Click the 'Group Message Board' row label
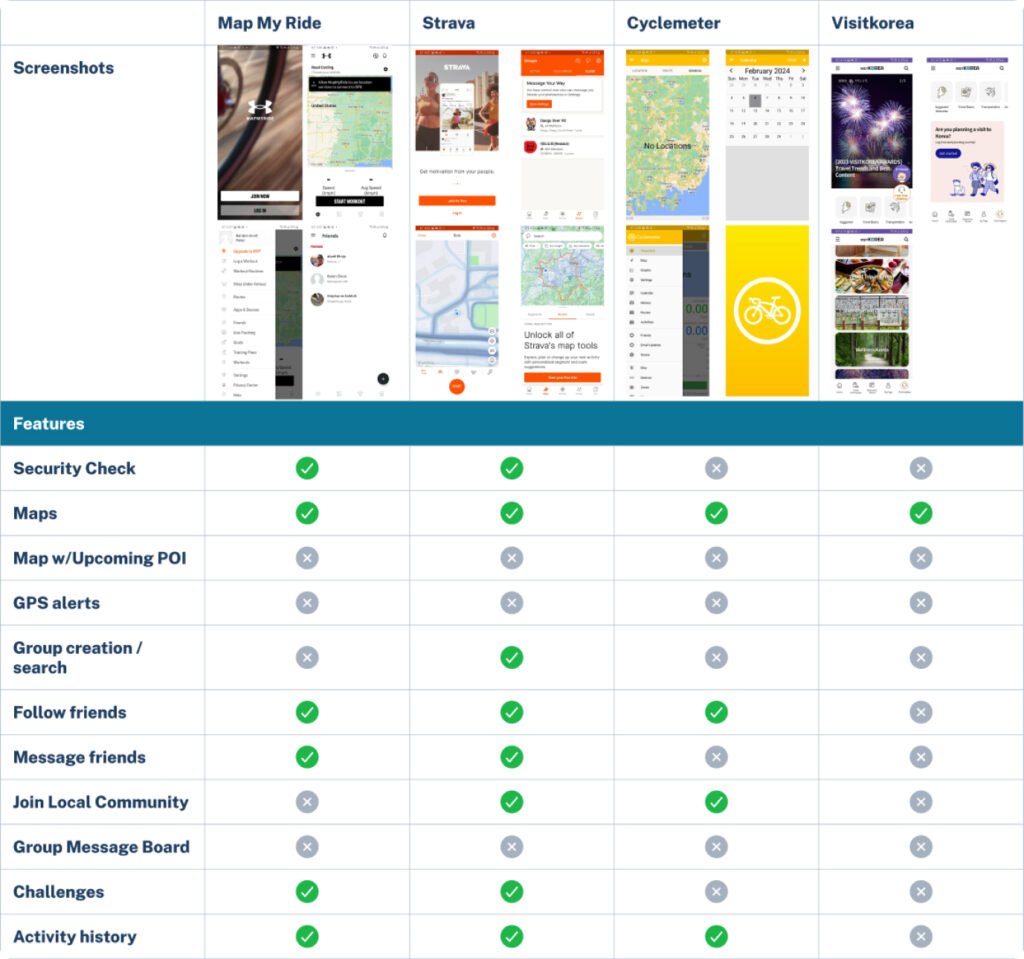1024x959 pixels. click(x=102, y=847)
